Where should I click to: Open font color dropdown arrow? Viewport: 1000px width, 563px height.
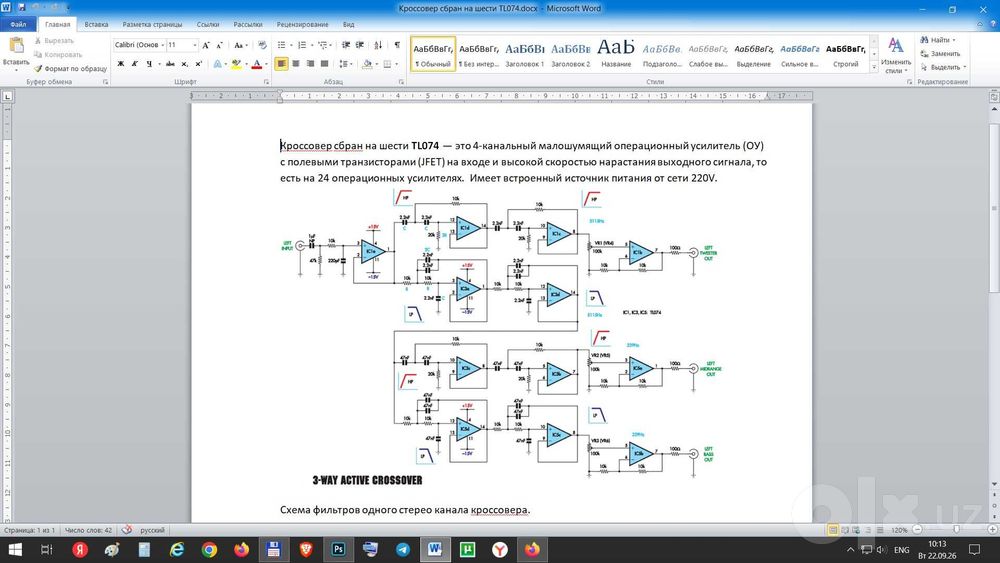(265, 64)
